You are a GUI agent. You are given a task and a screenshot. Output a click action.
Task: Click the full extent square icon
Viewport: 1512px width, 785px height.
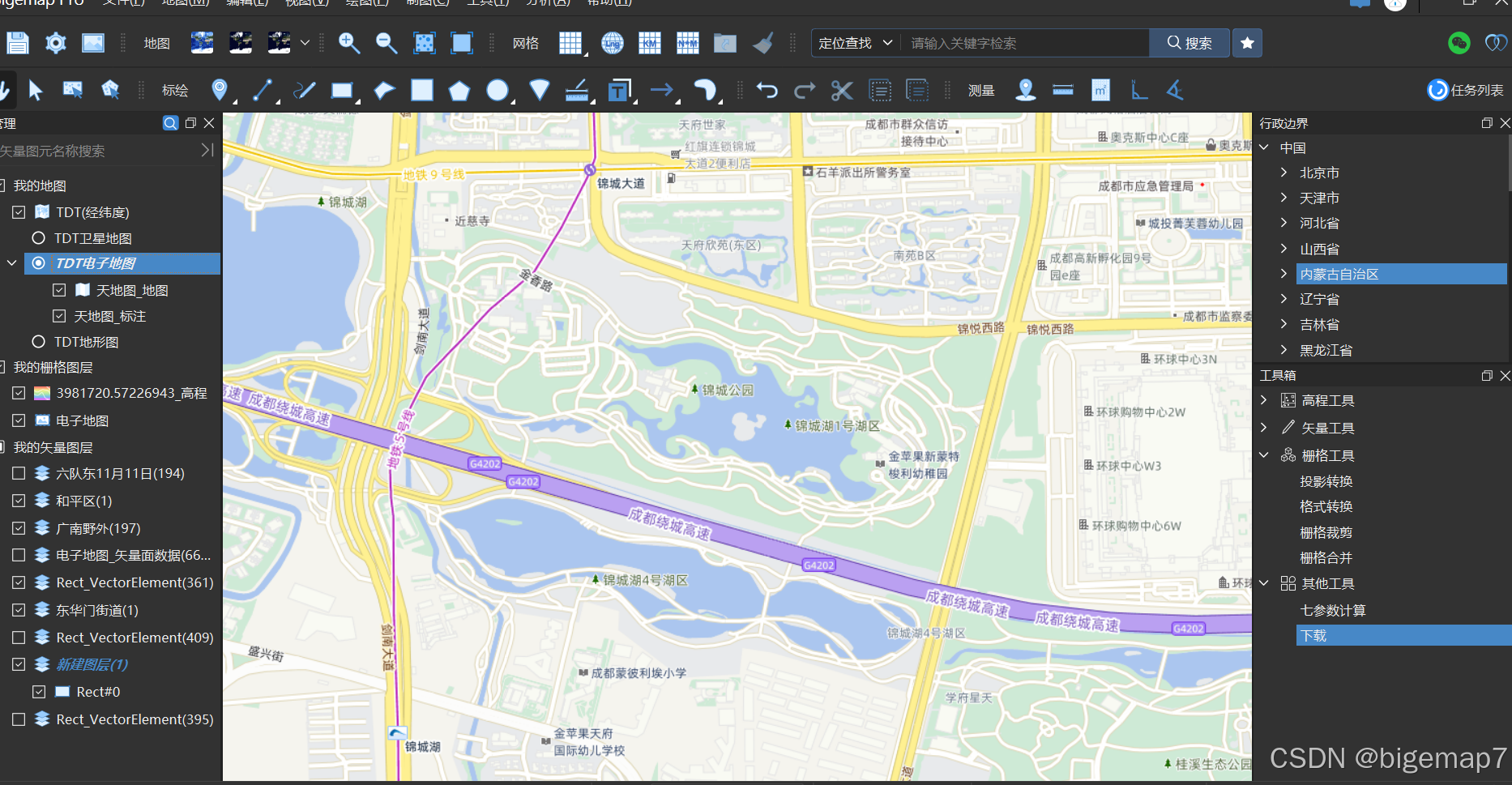(x=462, y=43)
